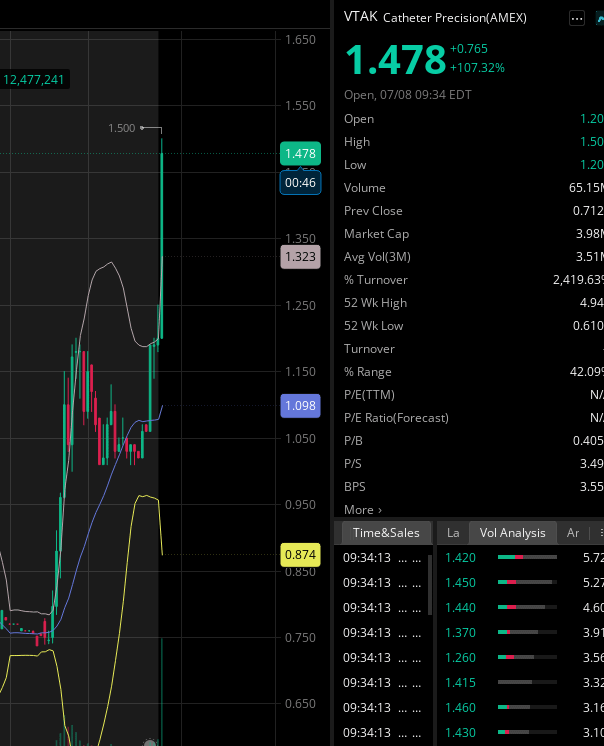
Task: Switch to the Time&Sales tab
Action: pos(386,533)
